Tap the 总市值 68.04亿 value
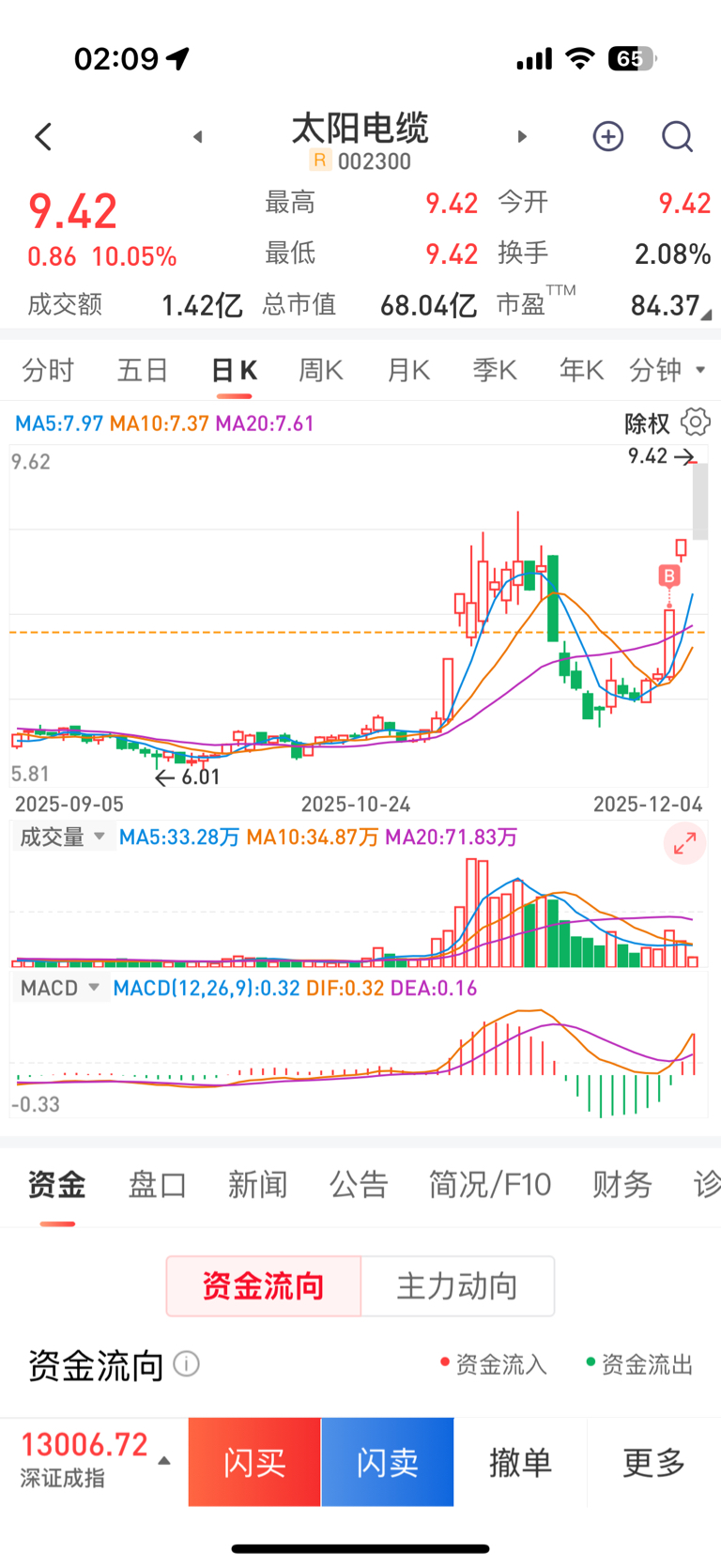This screenshot has height=1568, width=721. pyautogui.click(x=428, y=305)
